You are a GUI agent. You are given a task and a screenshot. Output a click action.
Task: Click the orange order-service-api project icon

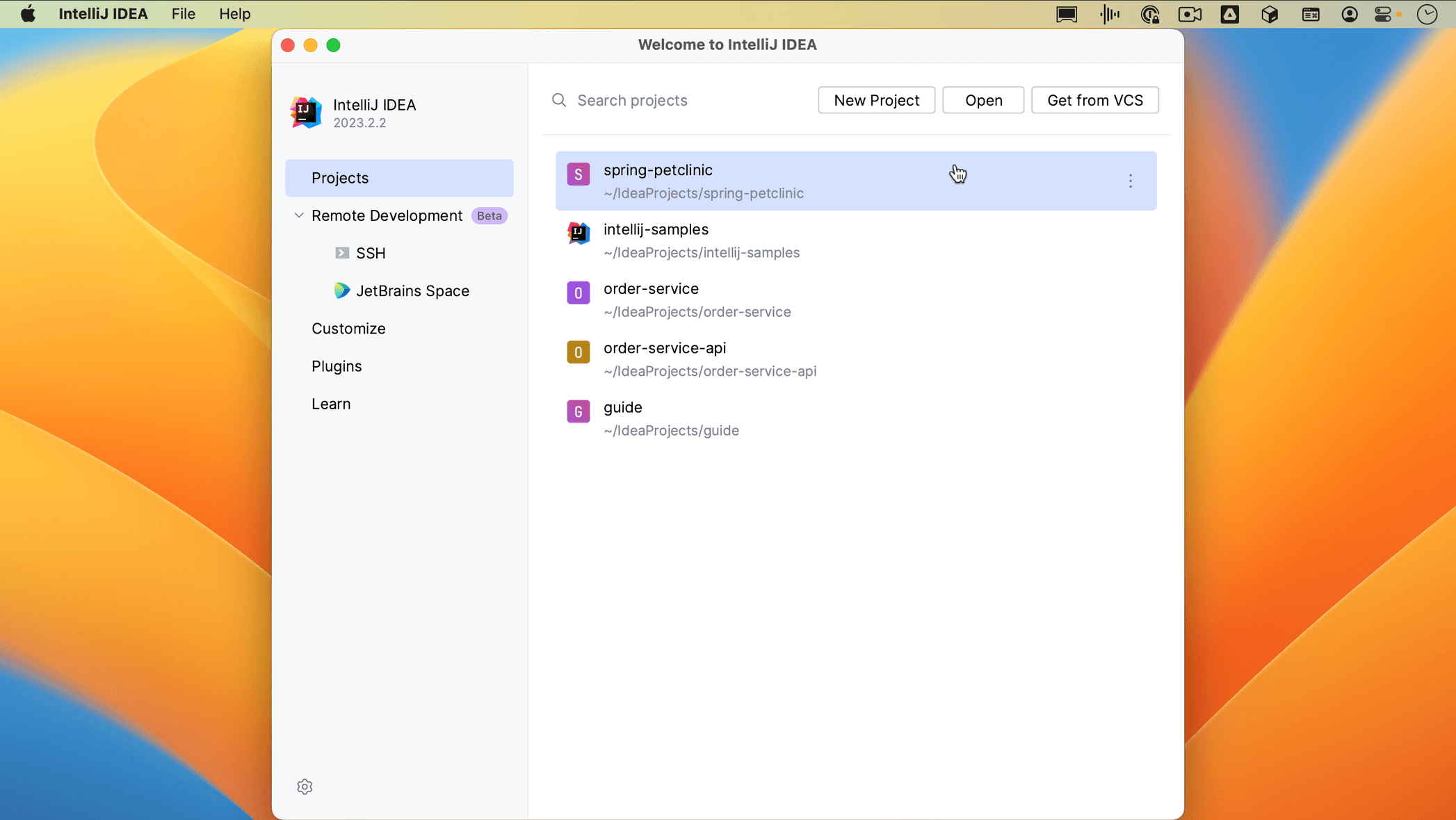[x=578, y=352]
